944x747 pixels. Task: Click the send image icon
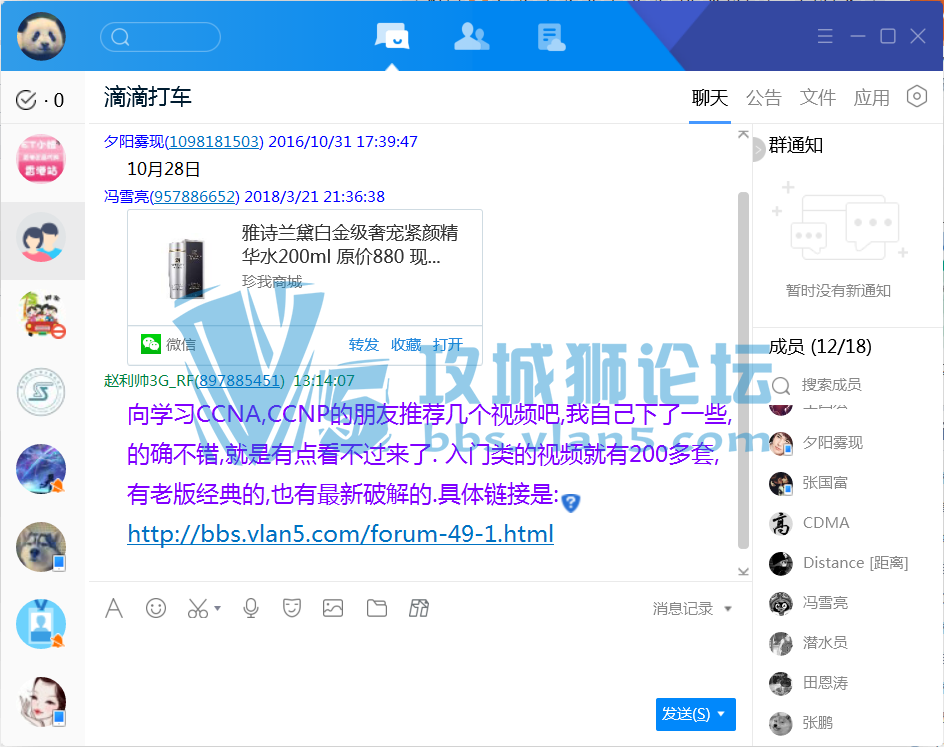coord(333,608)
